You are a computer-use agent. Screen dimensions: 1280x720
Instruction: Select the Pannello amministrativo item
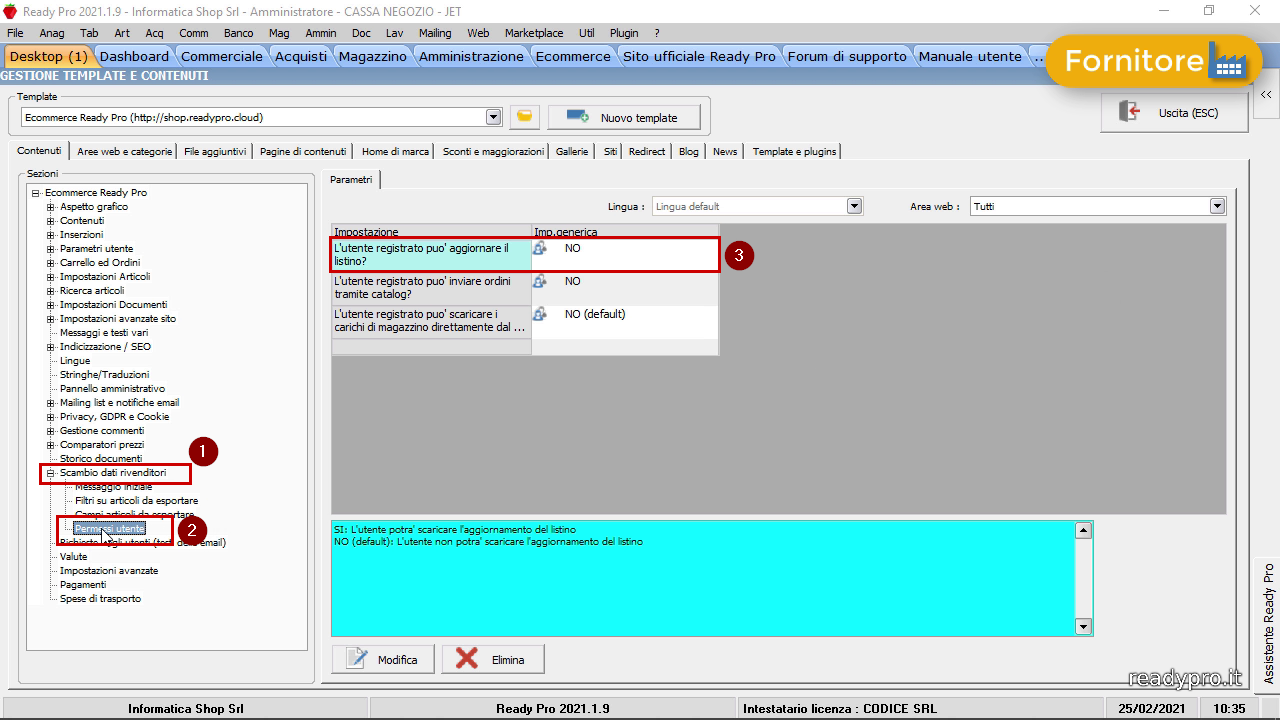click(x=112, y=389)
